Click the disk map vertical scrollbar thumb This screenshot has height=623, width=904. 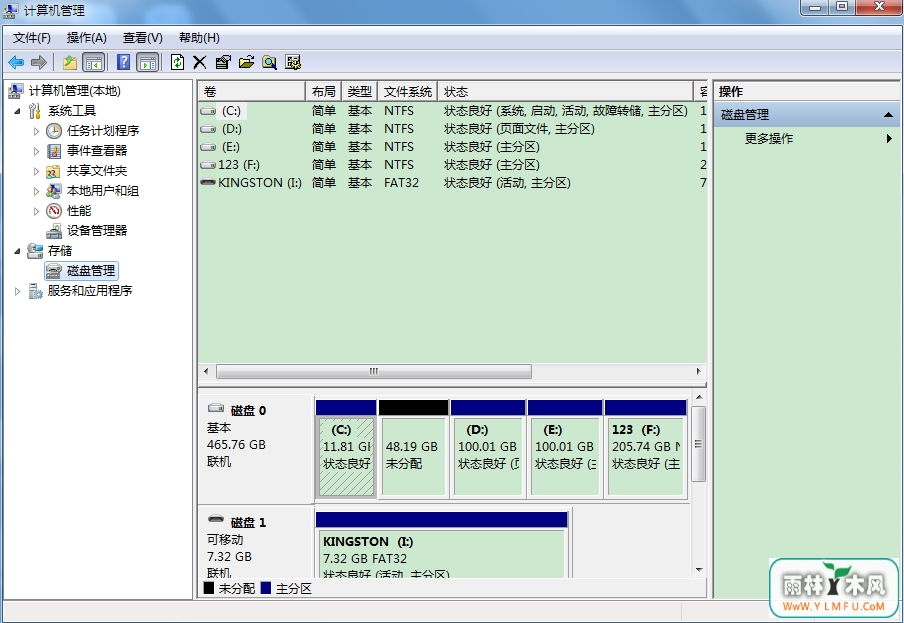tap(698, 444)
